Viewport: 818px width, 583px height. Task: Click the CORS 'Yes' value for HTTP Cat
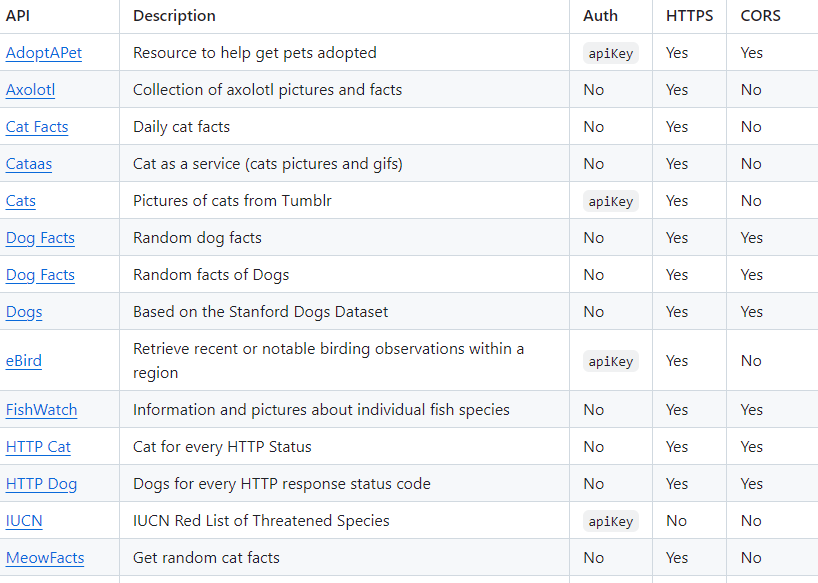[x=751, y=447]
